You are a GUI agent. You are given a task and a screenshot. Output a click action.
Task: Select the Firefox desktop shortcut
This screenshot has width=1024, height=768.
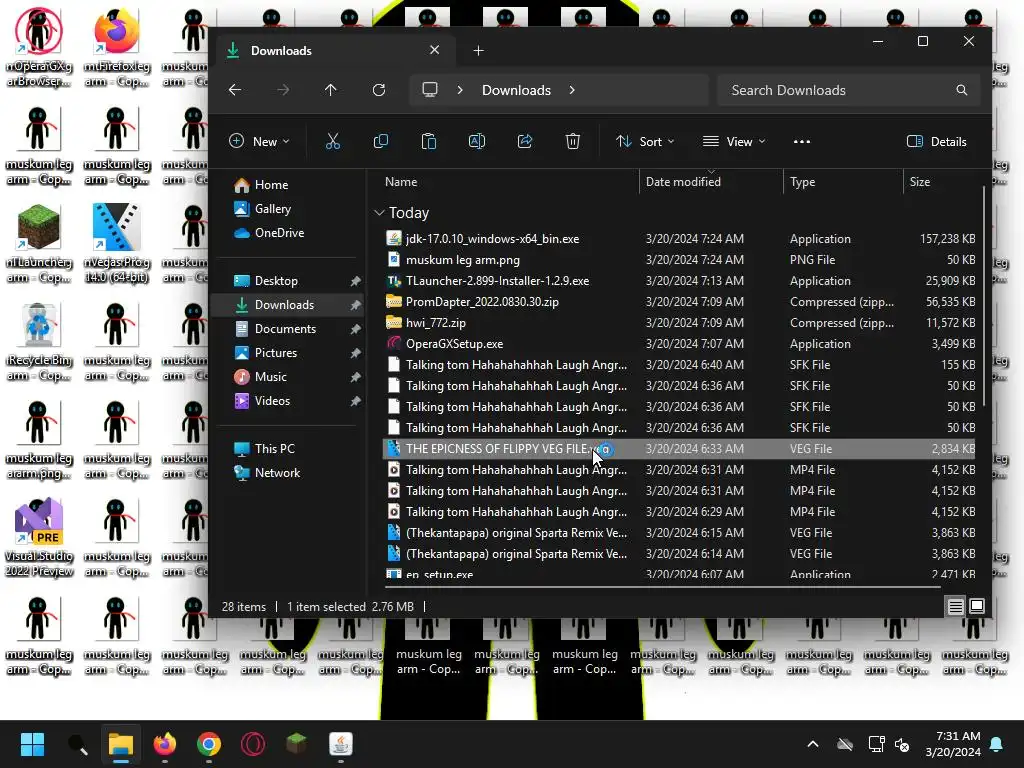(x=117, y=48)
